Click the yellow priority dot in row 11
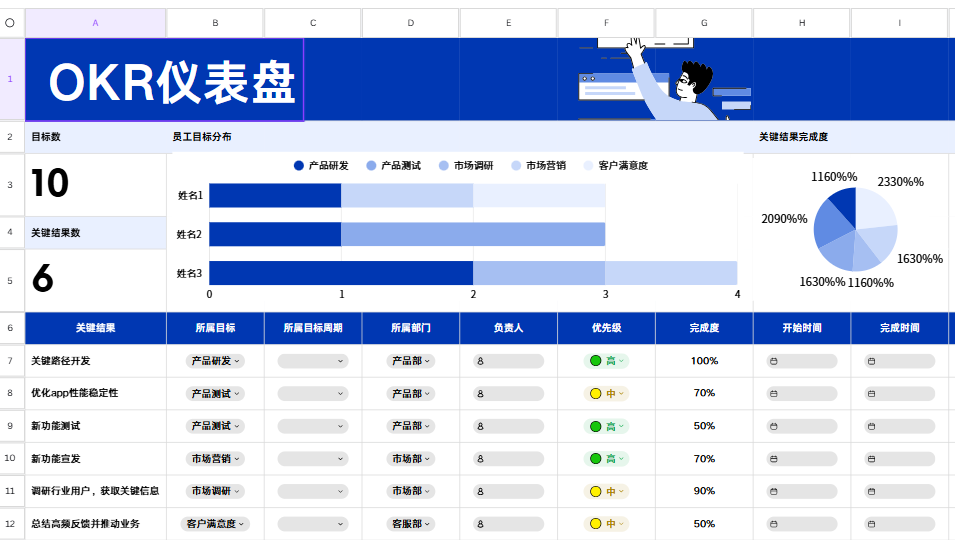The width and height of the screenshot is (955, 540). point(596,491)
